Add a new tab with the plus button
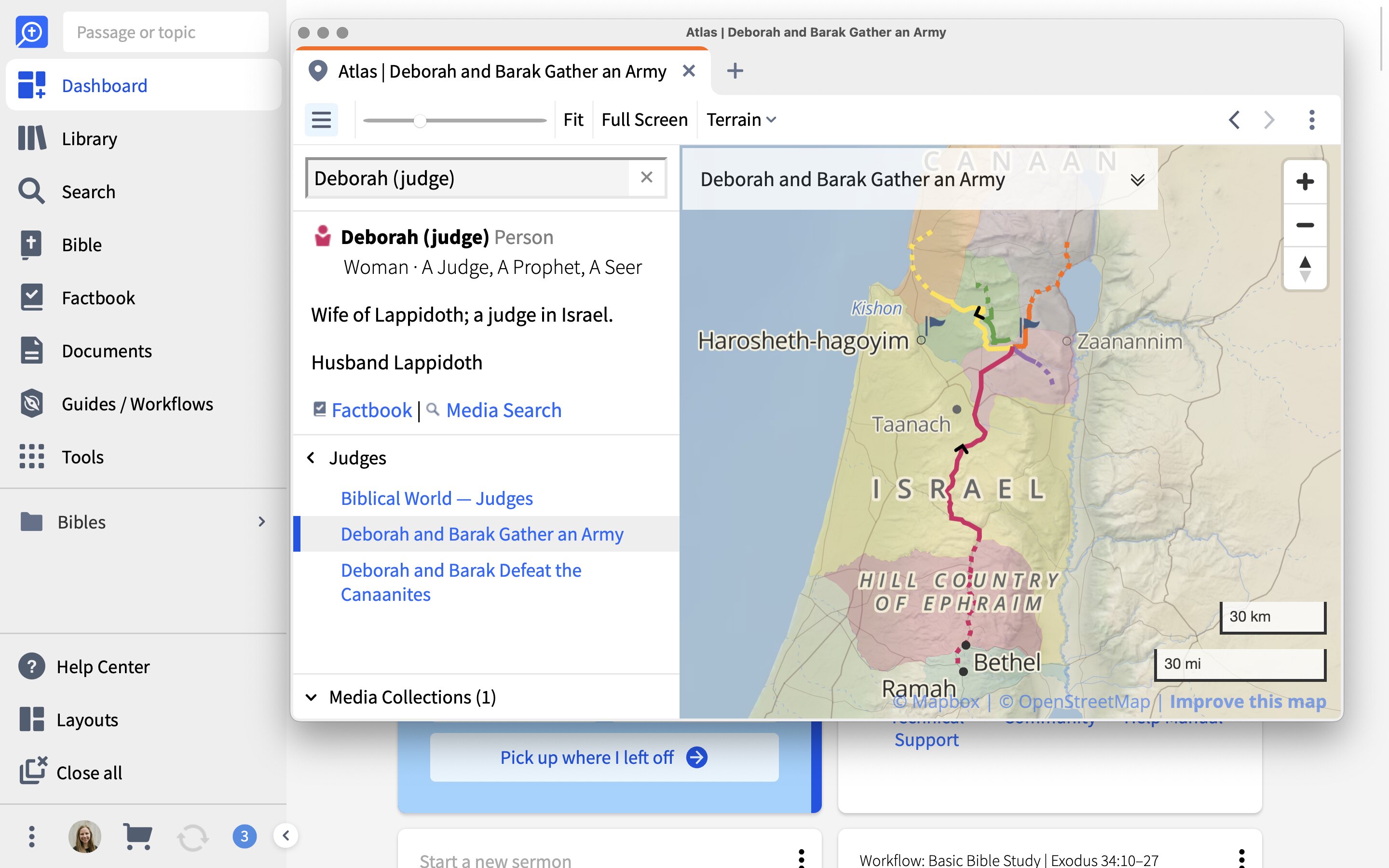 coord(735,70)
